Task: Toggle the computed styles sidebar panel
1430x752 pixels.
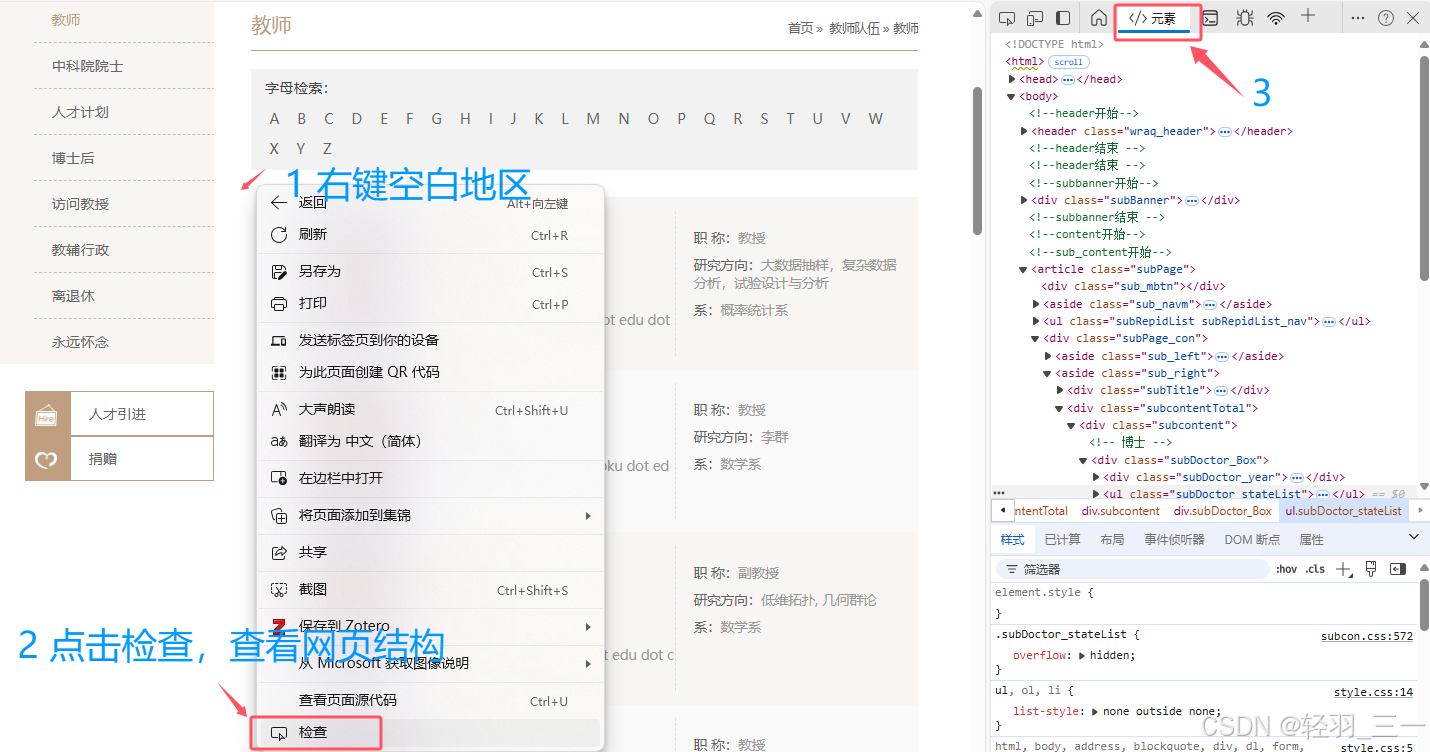Action: coord(1398,568)
